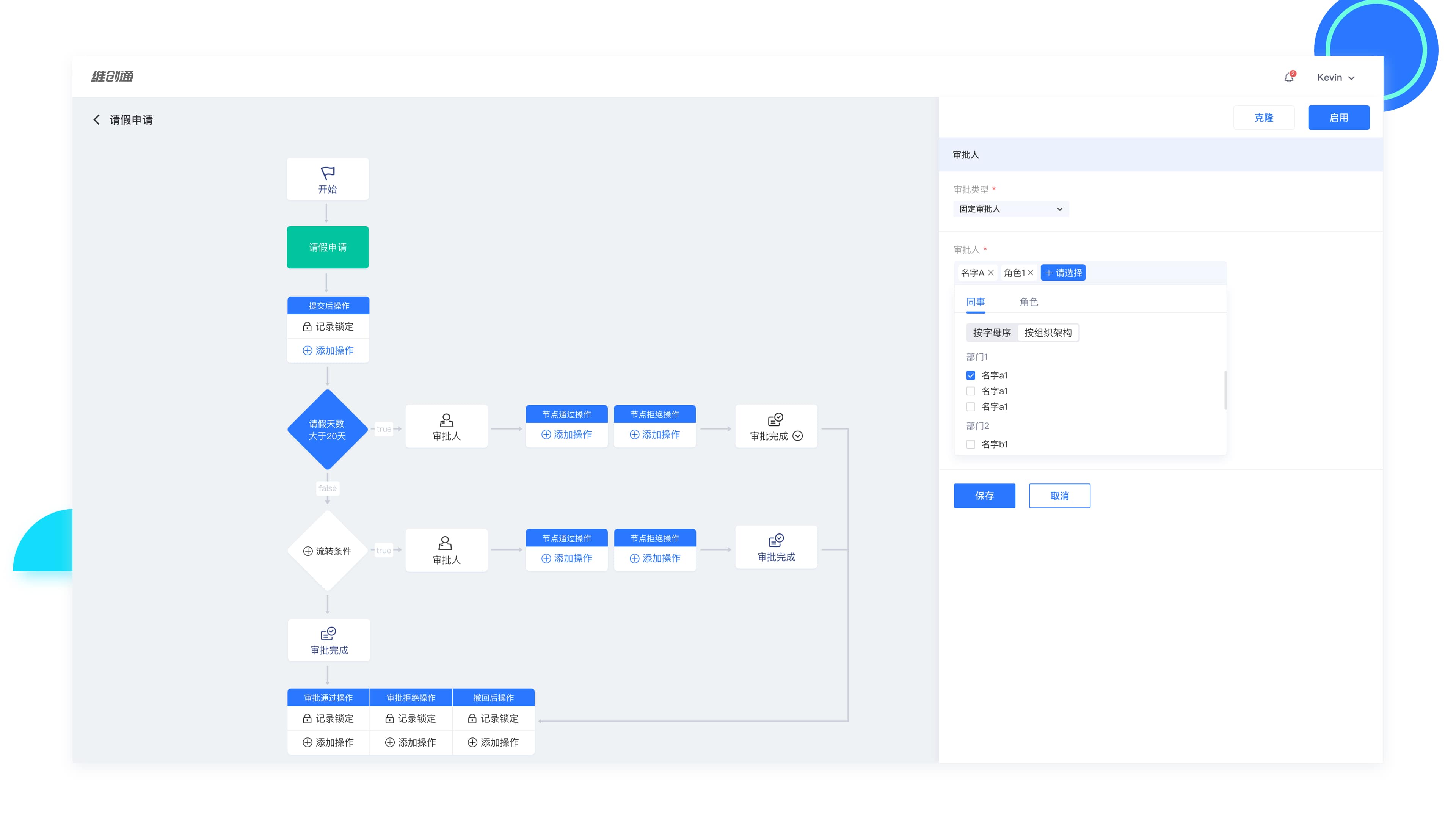Click the 启用 button

pos(1338,118)
